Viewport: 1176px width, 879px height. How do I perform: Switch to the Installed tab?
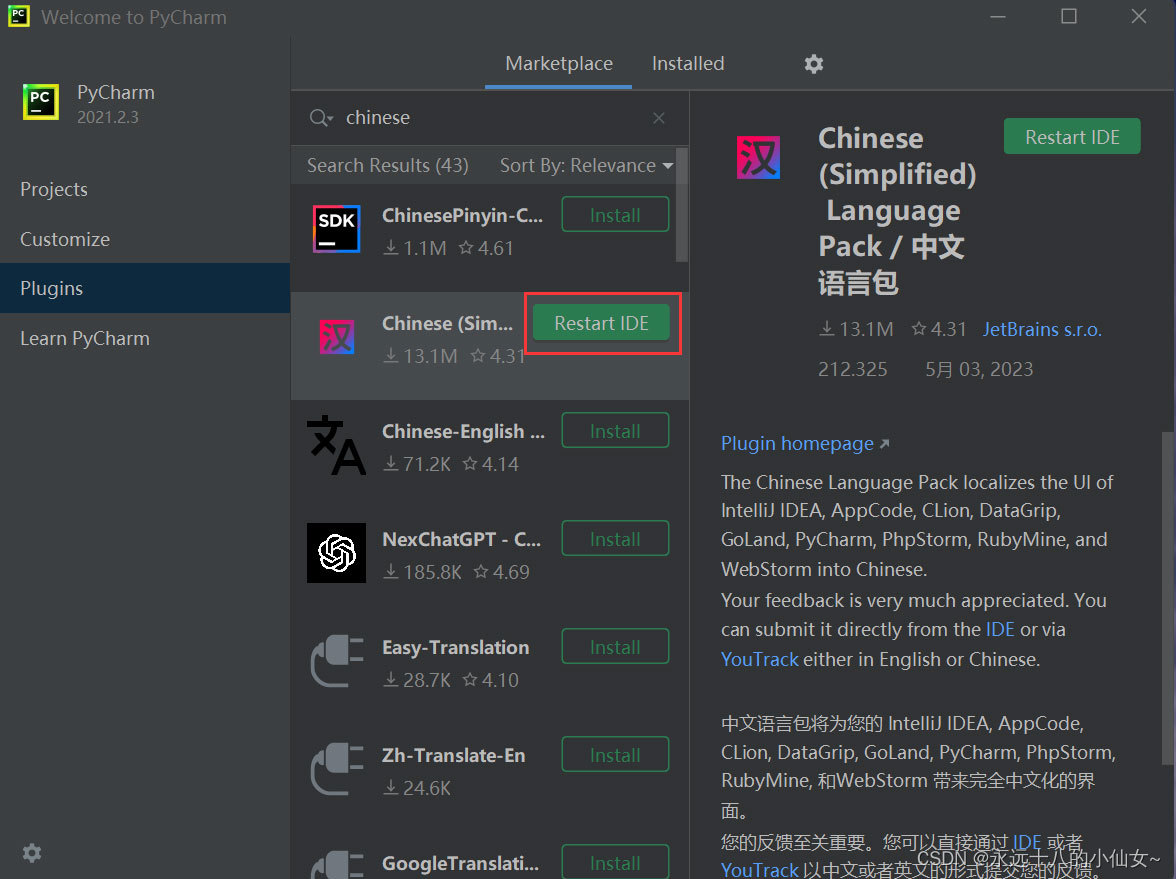(x=687, y=63)
